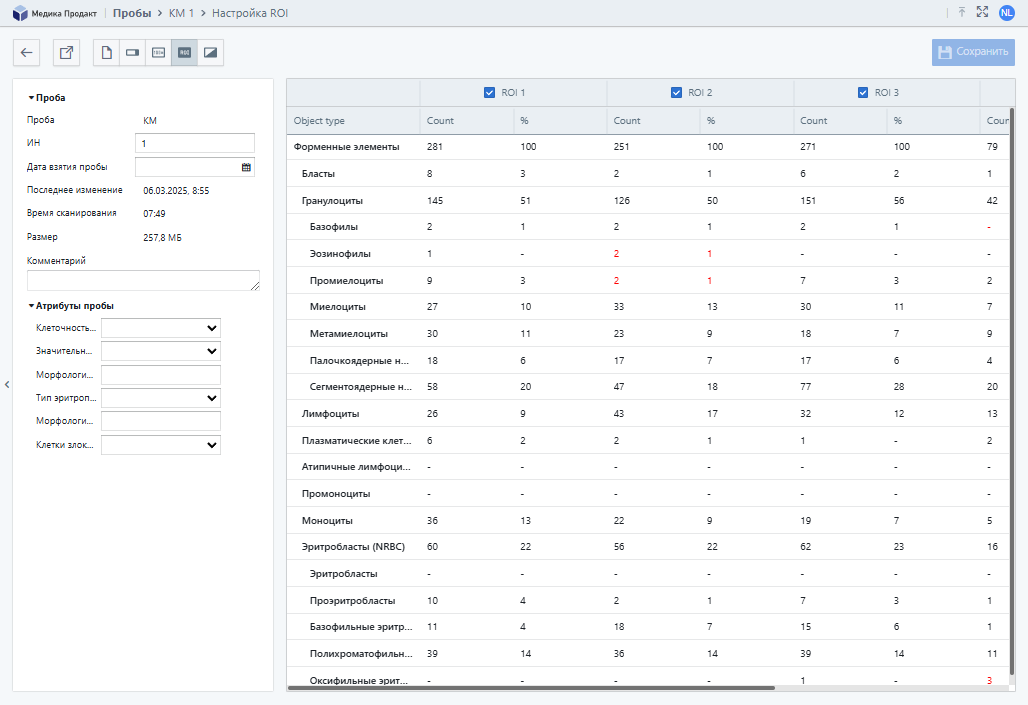1028x705 pixels.
Task: Toggle the ROI 2 checkbox
Action: (x=676, y=92)
